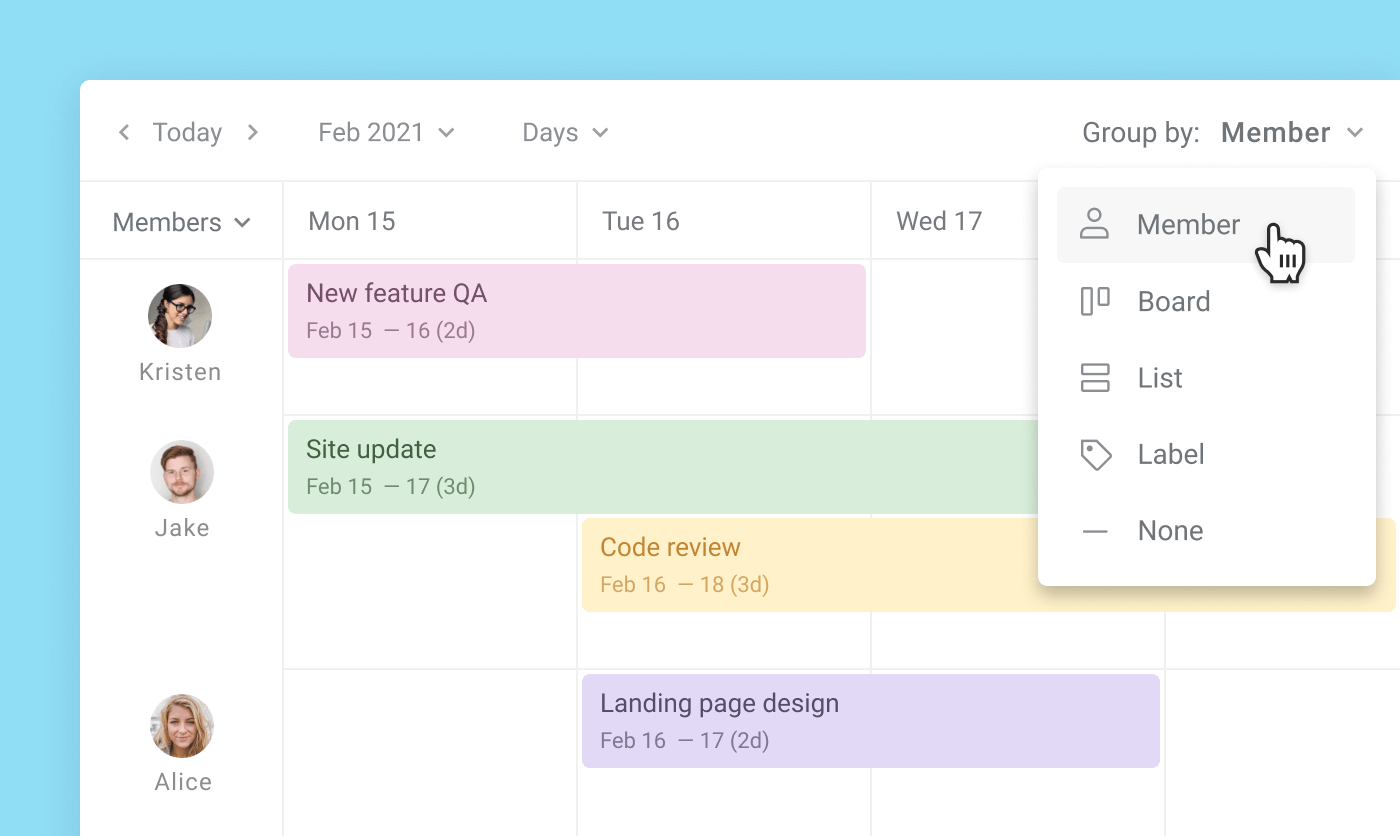This screenshot has width=1400, height=836.
Task: Click the None dash icon
Action: click(1095, 531)
